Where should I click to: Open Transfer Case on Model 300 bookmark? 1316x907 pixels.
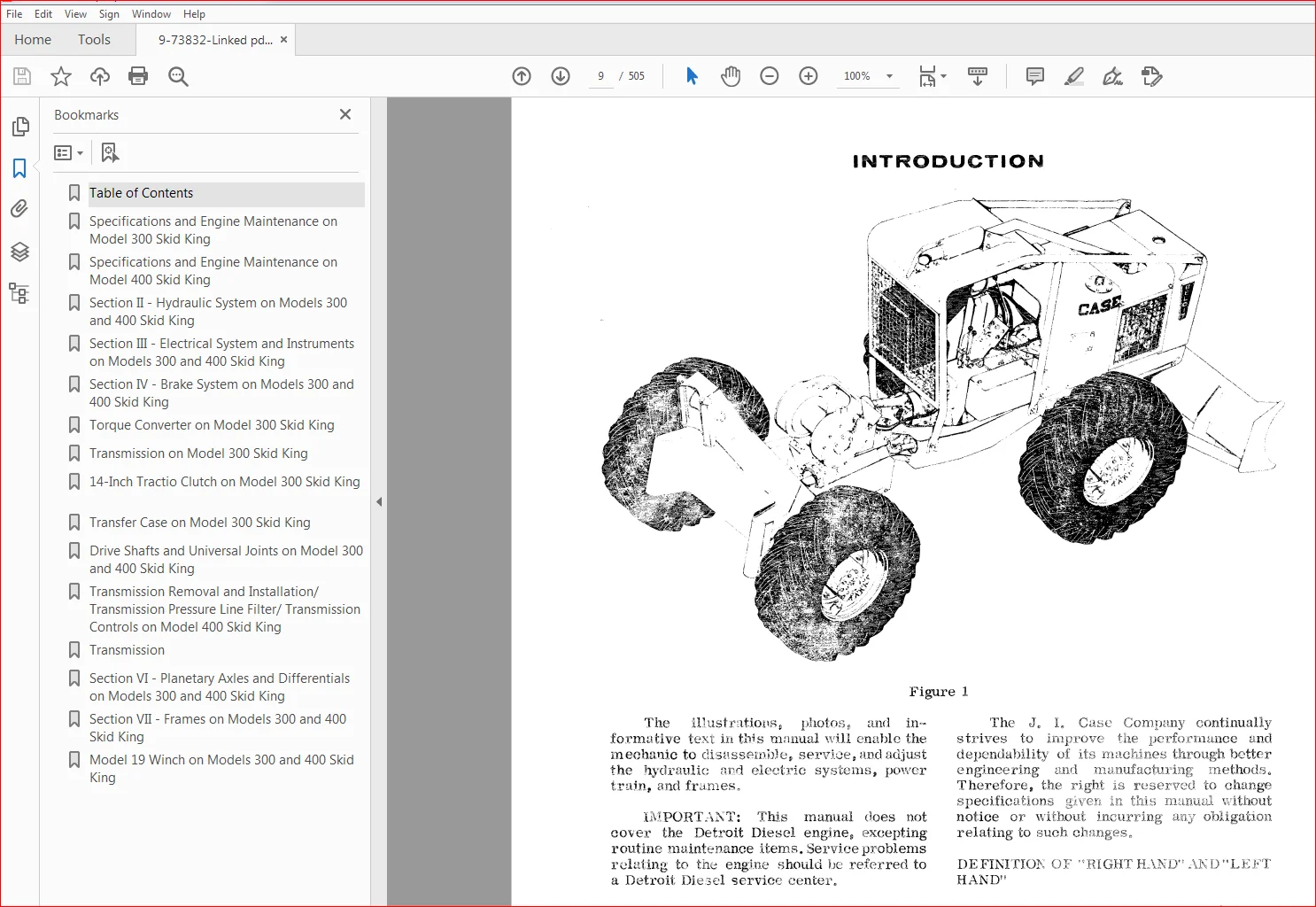click(x=200, y=523)
